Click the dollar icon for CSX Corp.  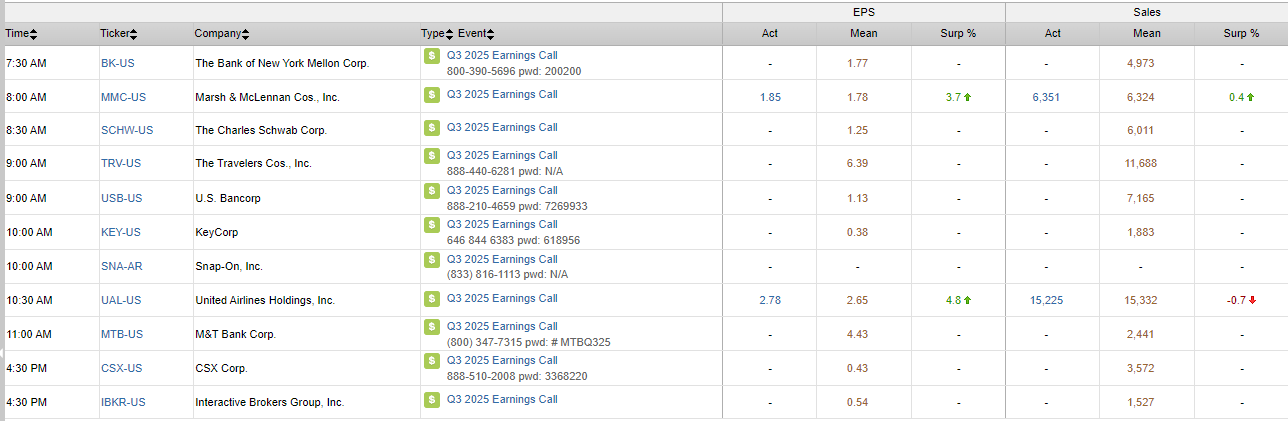pos(432,361)
